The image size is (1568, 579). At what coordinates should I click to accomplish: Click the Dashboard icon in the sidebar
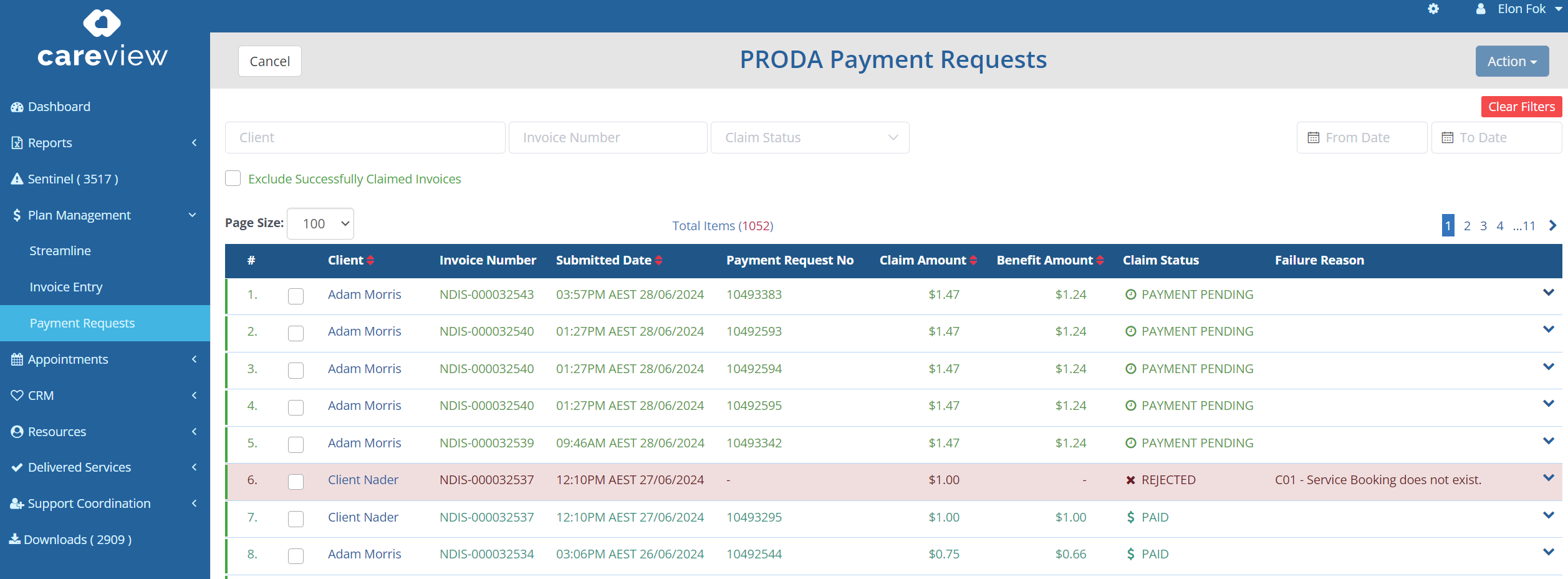tap(17, 106)
